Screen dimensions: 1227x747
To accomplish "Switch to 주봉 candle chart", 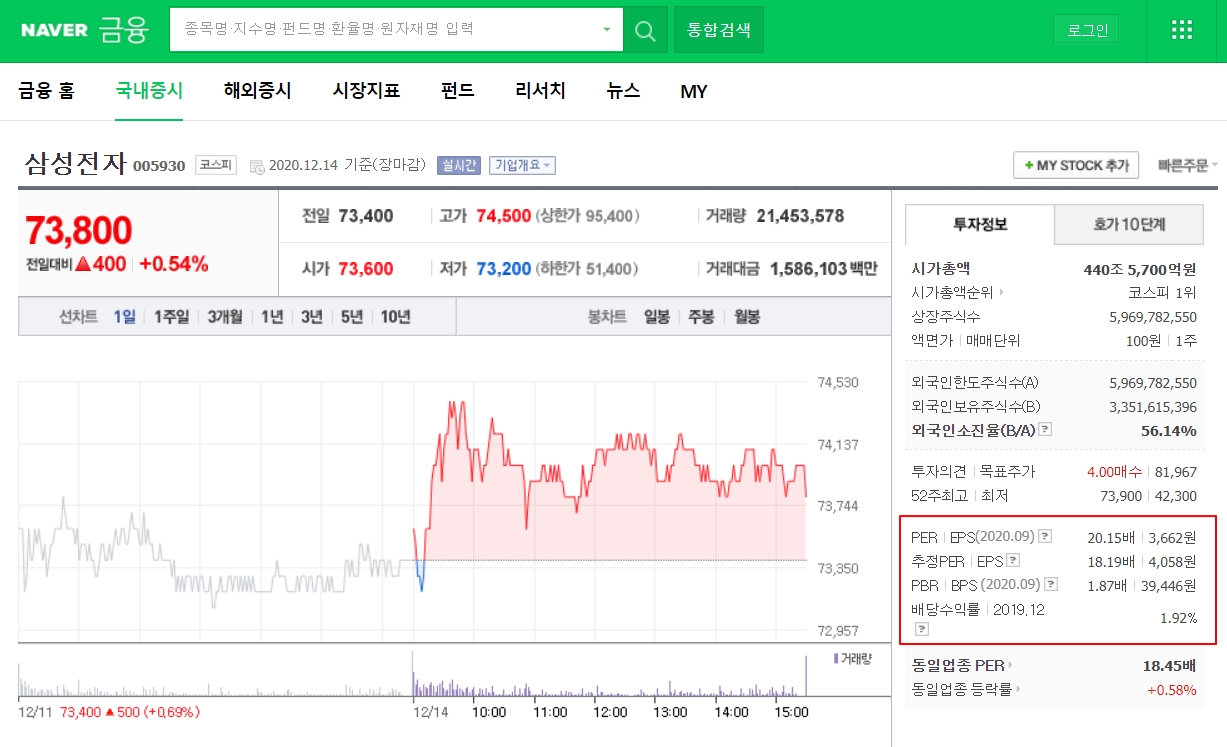I will [x=702, y=317].
